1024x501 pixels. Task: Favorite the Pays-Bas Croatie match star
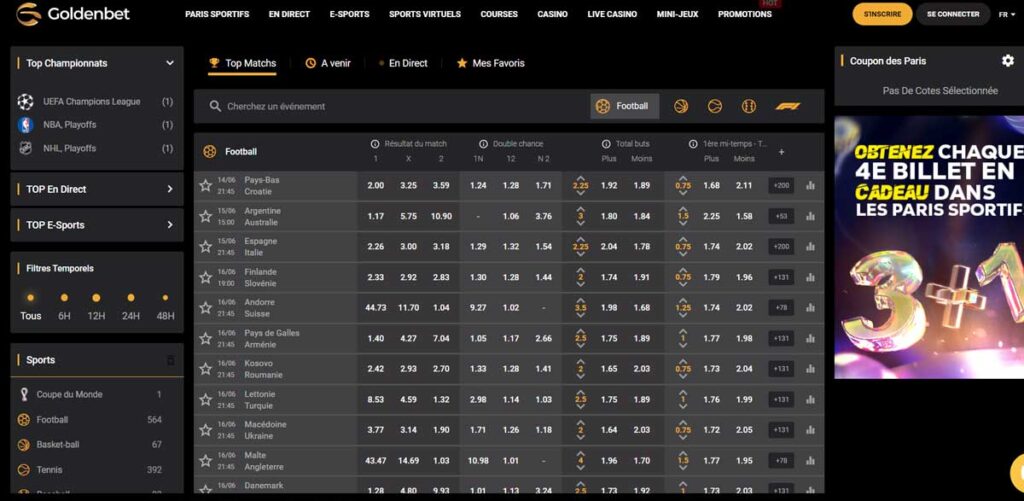click(x=206, y=186)
